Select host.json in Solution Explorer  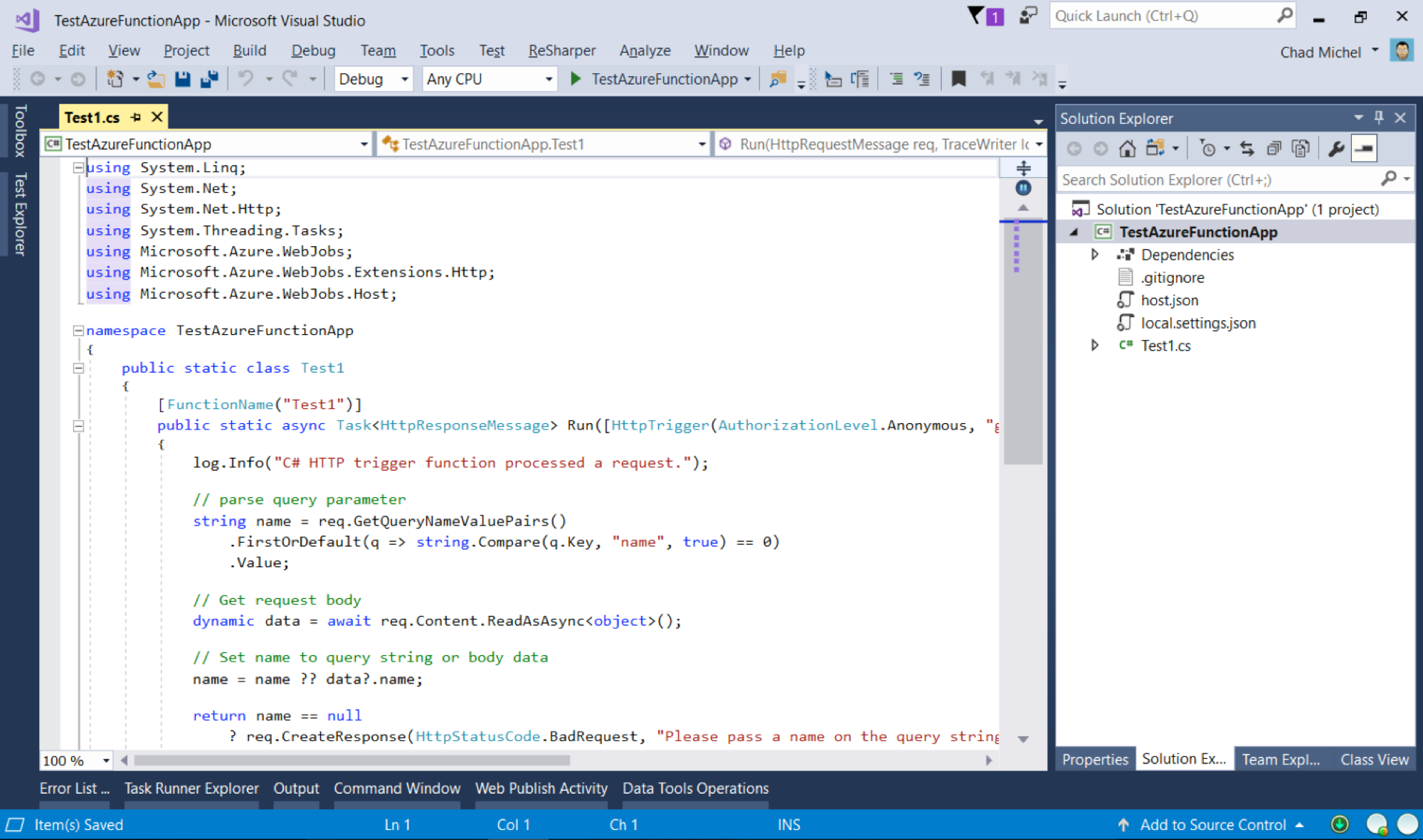[1169, 300]
